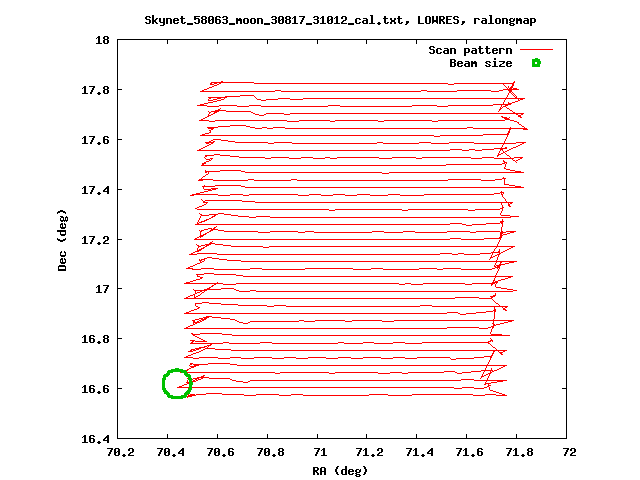
Task: Click y-axis tick label 16.8
Action: 95,339
